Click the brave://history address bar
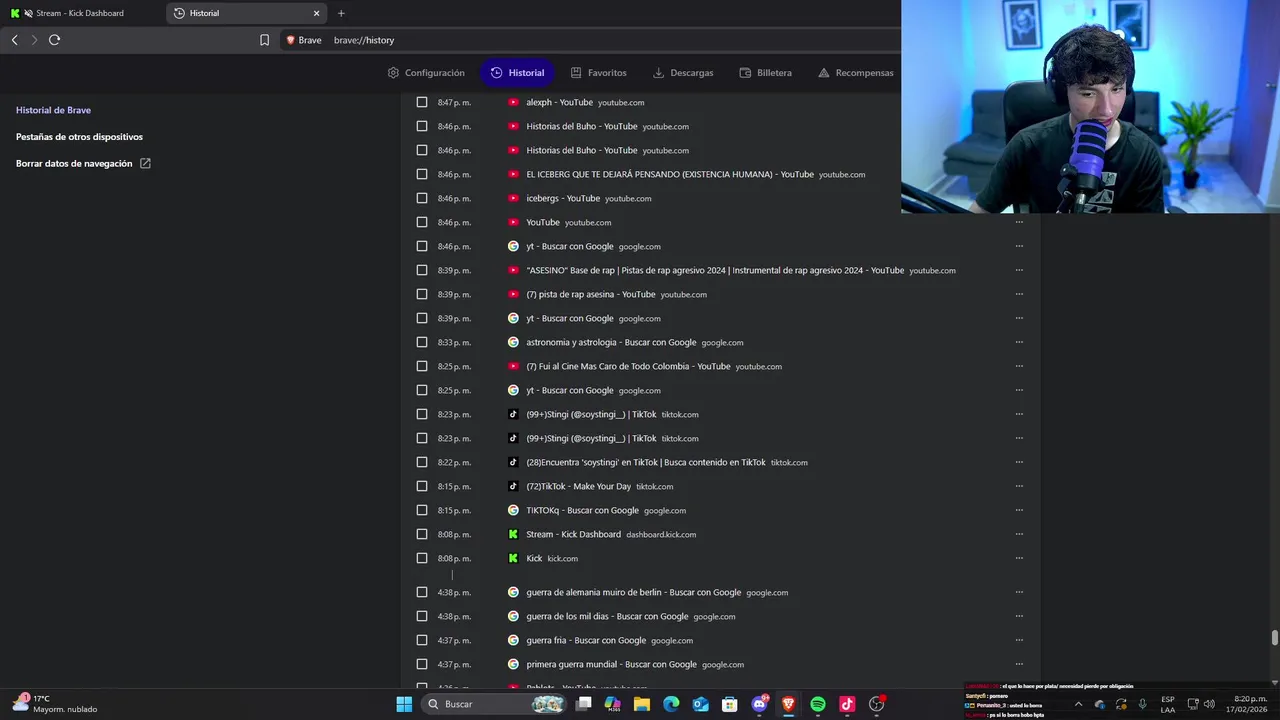1280x720 pixels. (590, 40)
